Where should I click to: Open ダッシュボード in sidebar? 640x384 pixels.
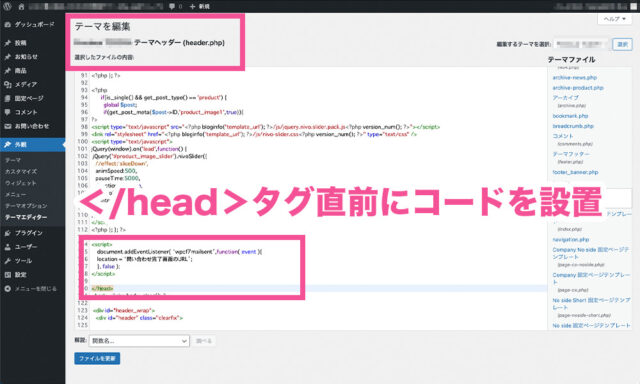click(x=33, y=24)
